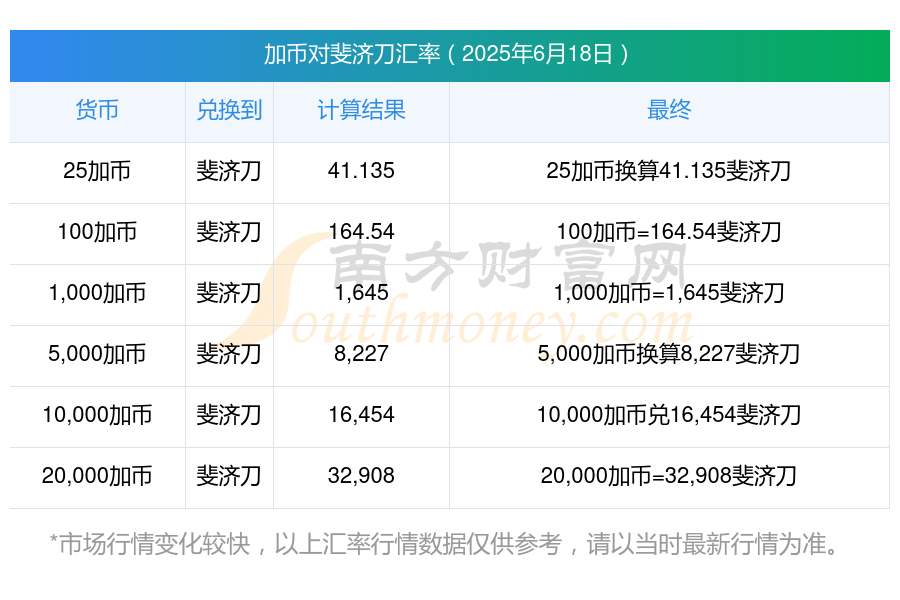Image resolution: width=900 pixels, height=600 pixels.
Task: Select the 1,000加币 cell
Action: coord(97,293)
